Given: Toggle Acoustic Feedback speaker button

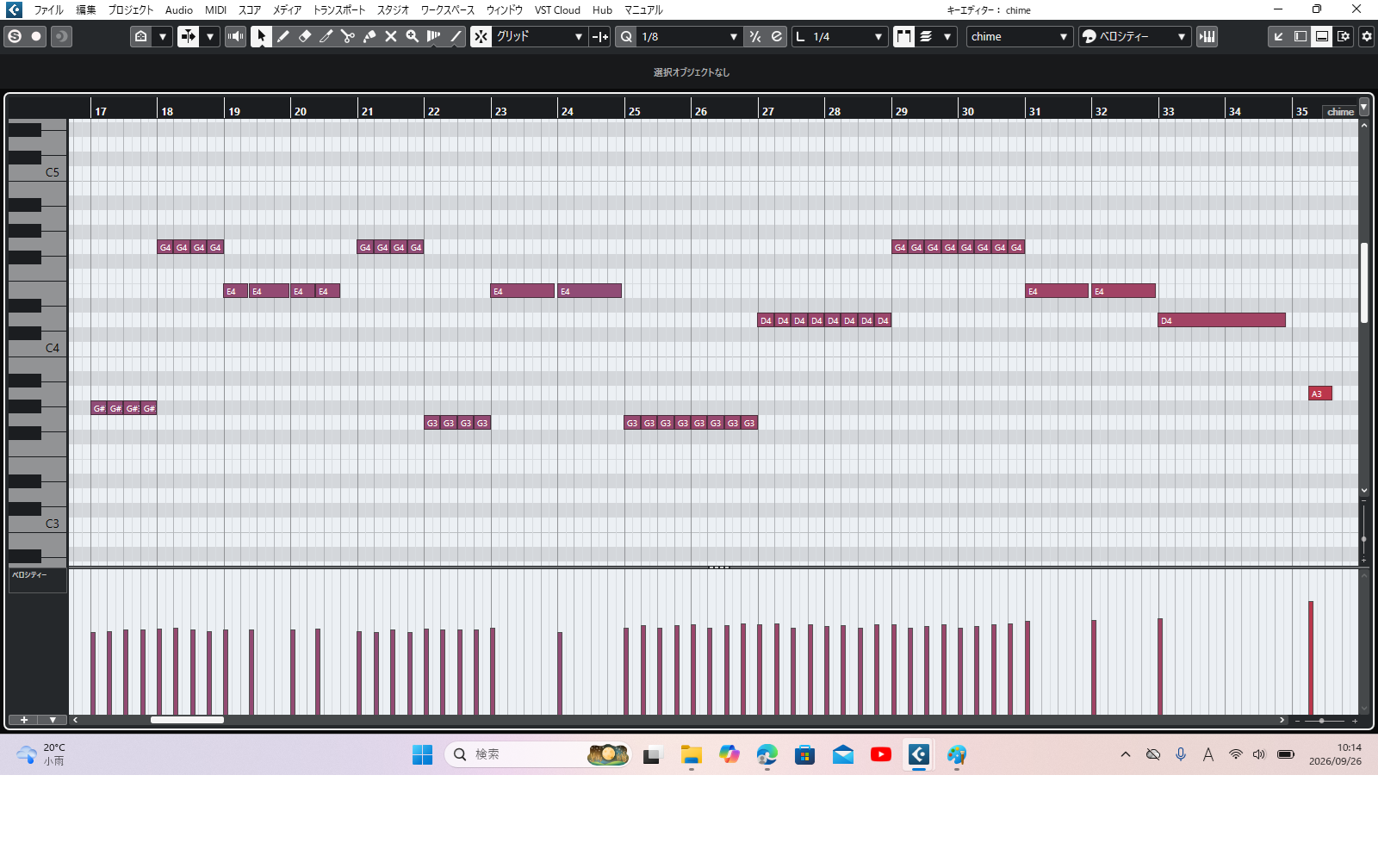Looking at the screenshot, I should coord(235,36).
